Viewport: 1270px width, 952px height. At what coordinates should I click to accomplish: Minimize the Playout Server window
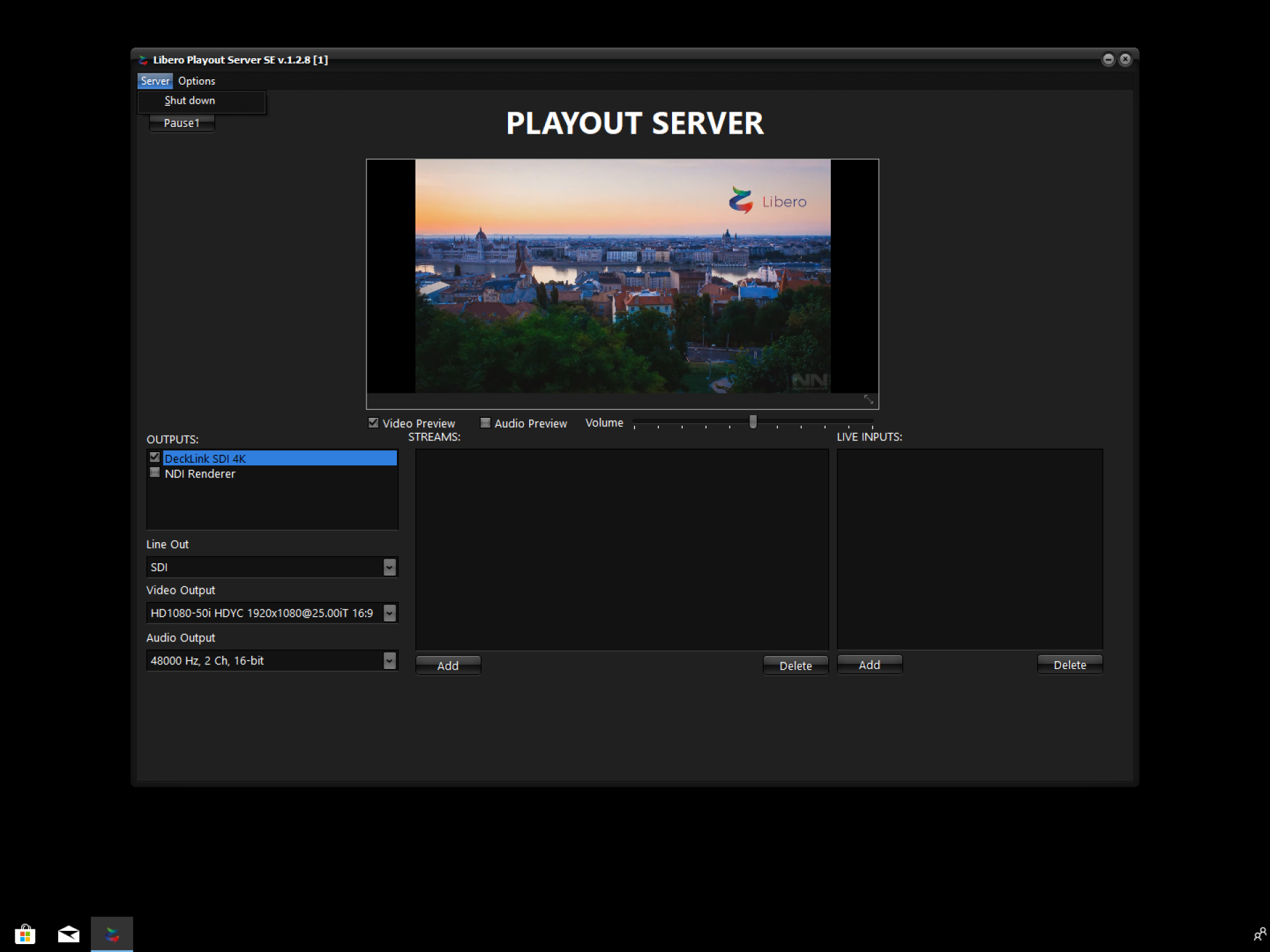click(x=1108, y=59)
